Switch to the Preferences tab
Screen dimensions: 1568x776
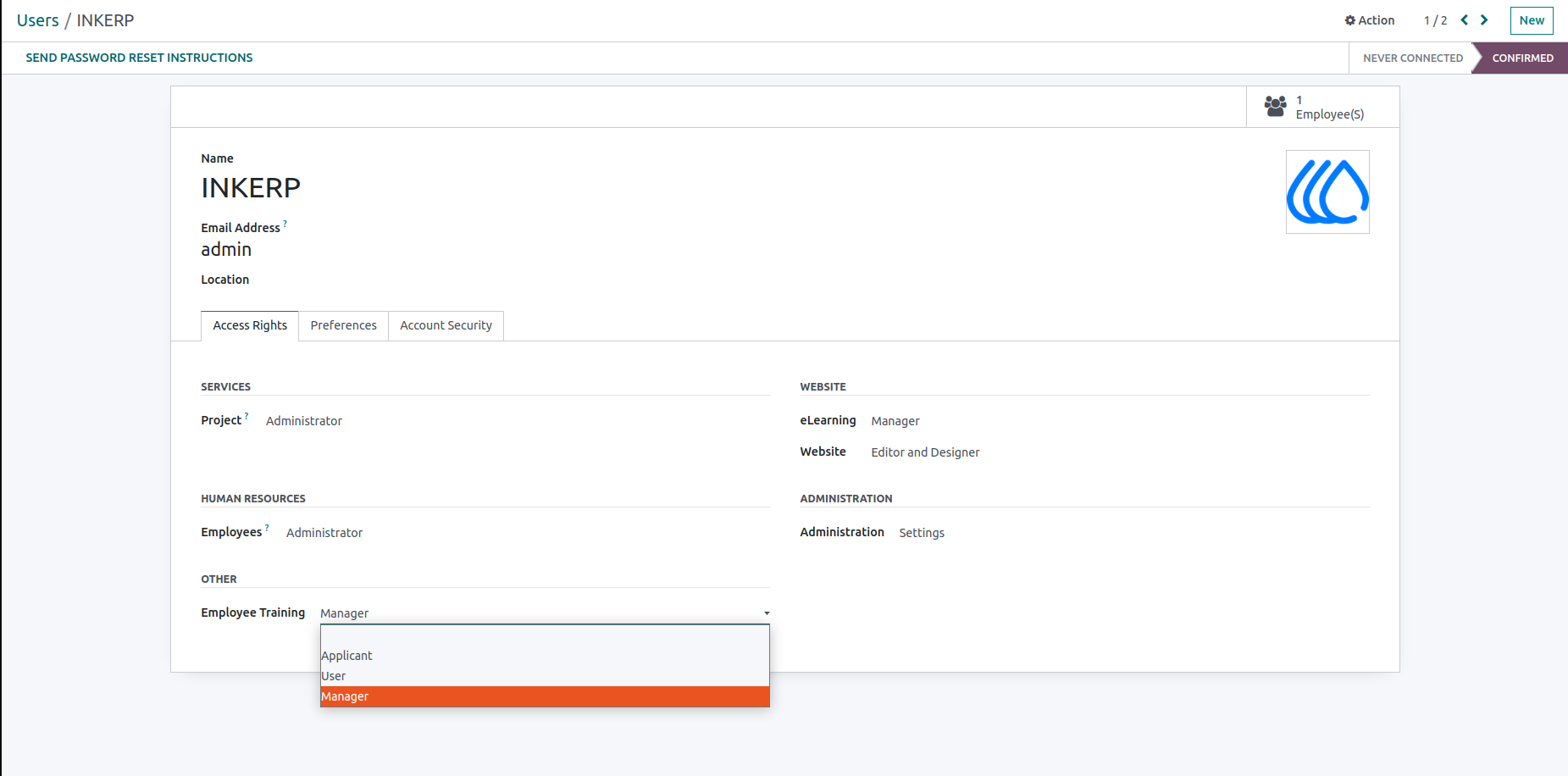click(x=343, y=325)
